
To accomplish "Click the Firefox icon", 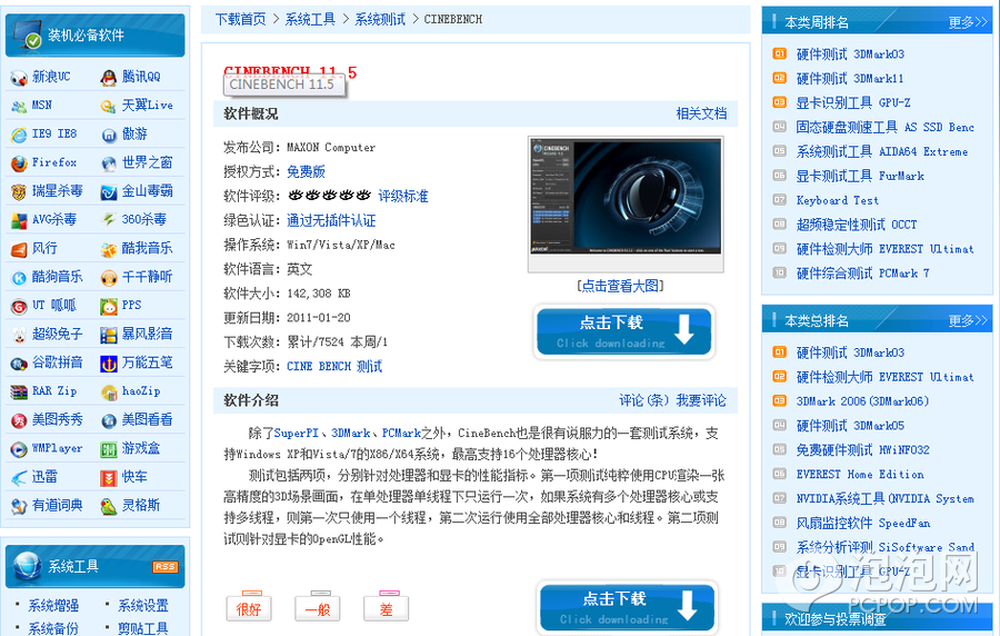I will point(18,163).
